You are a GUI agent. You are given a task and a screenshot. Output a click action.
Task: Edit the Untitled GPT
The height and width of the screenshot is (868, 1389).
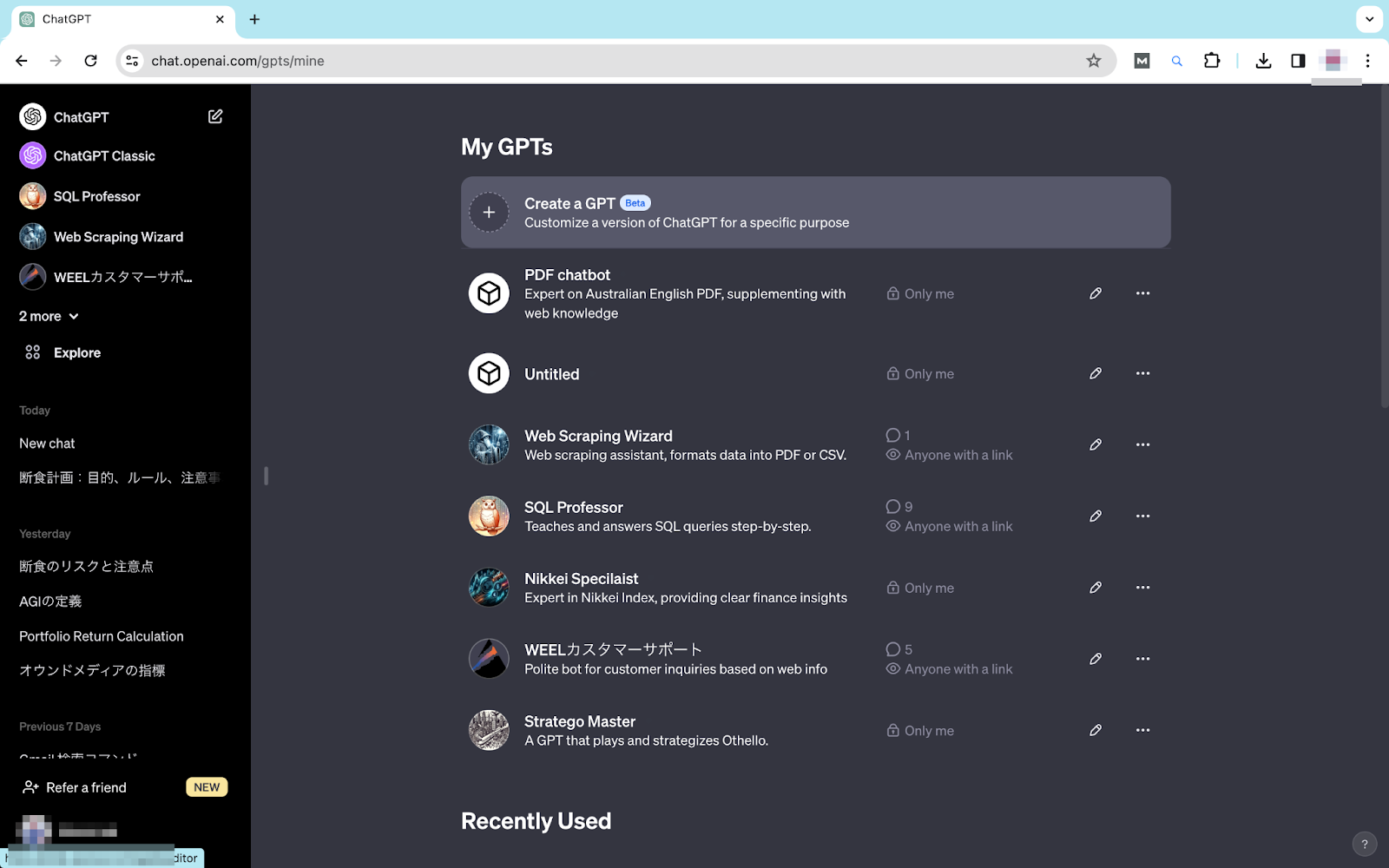[x=1096, y=373]
